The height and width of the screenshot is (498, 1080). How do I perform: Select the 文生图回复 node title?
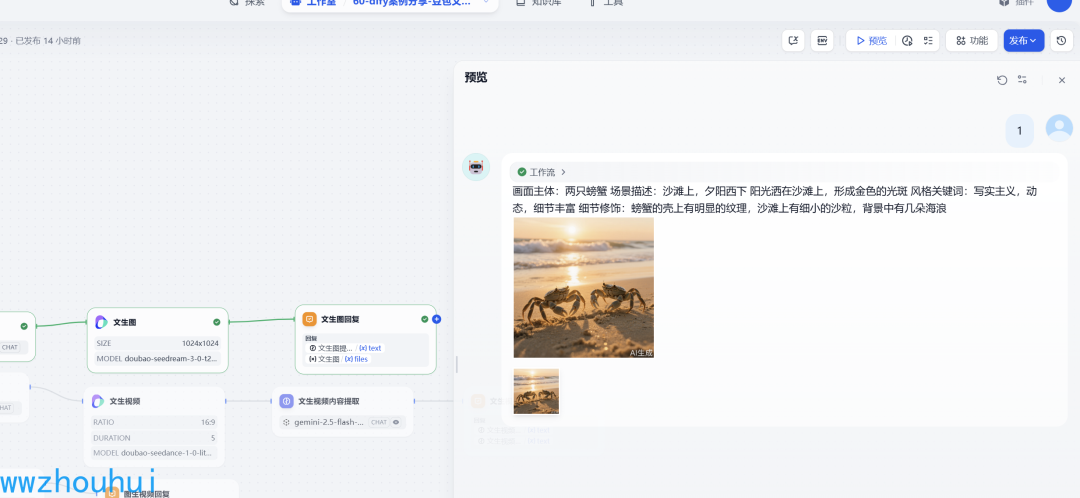tap(340, 319)
